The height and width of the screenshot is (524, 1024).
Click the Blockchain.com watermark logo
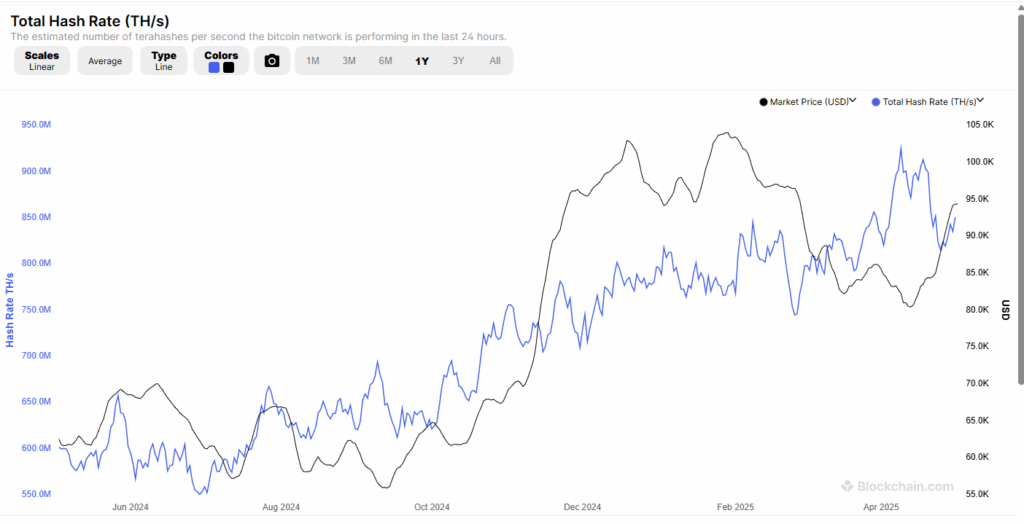tap(897, 487)
